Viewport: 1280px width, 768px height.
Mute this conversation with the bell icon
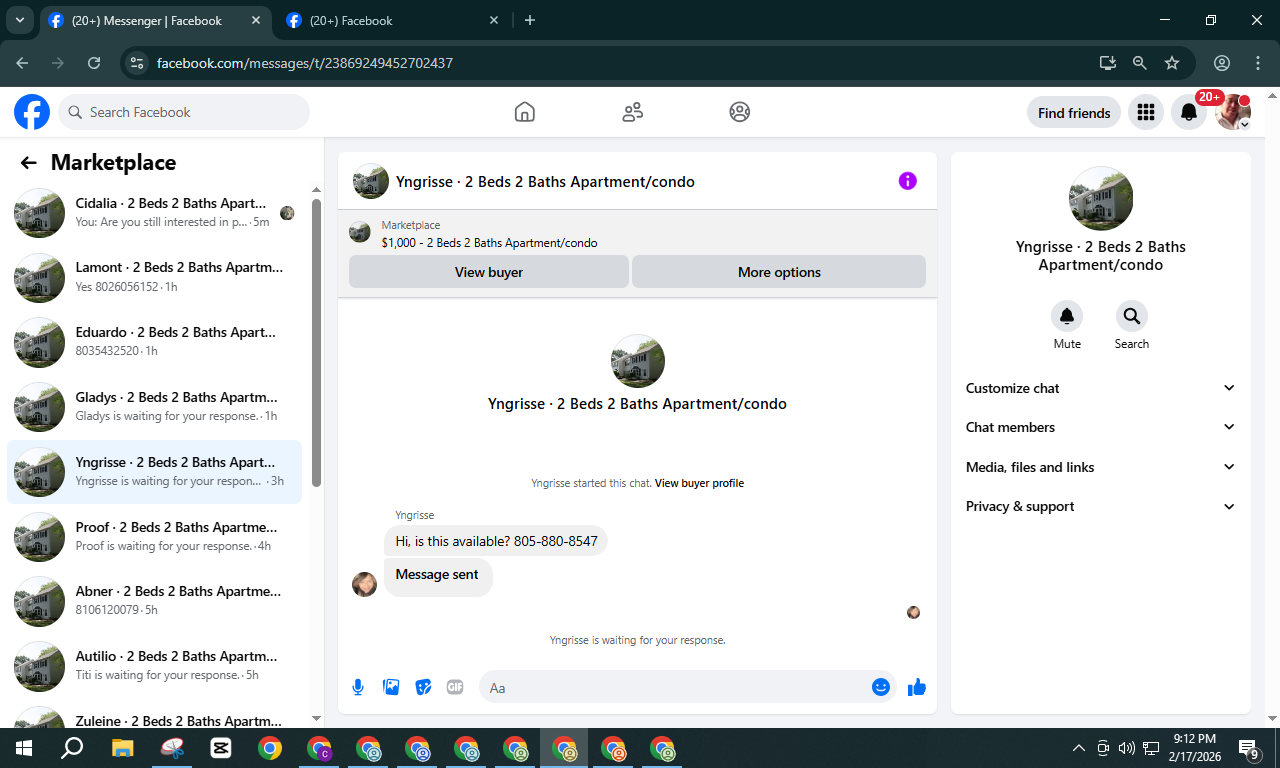point(1067,316)
